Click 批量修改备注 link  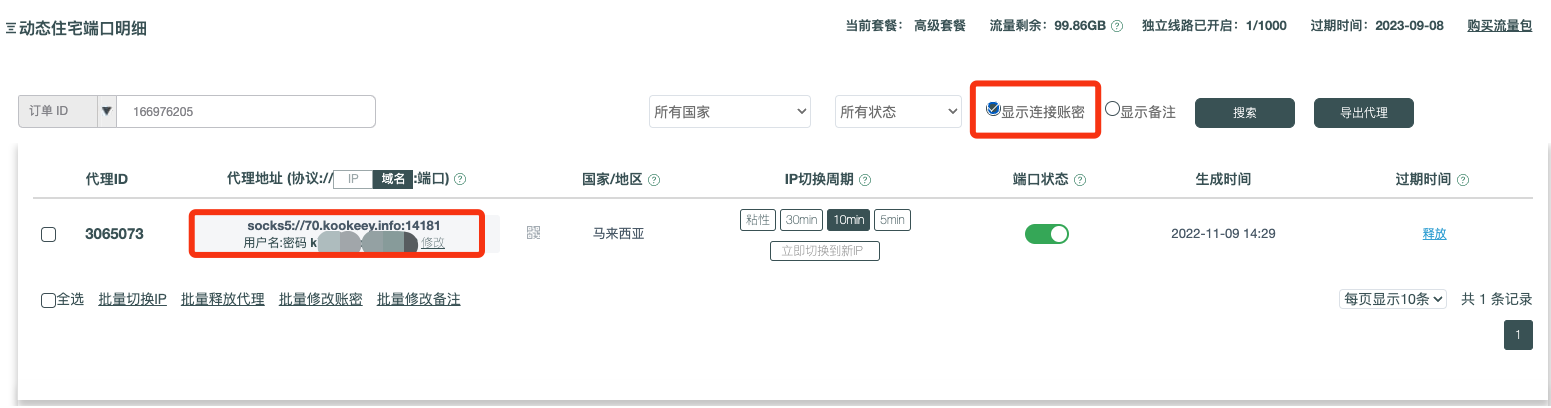[x=418, y=299]
